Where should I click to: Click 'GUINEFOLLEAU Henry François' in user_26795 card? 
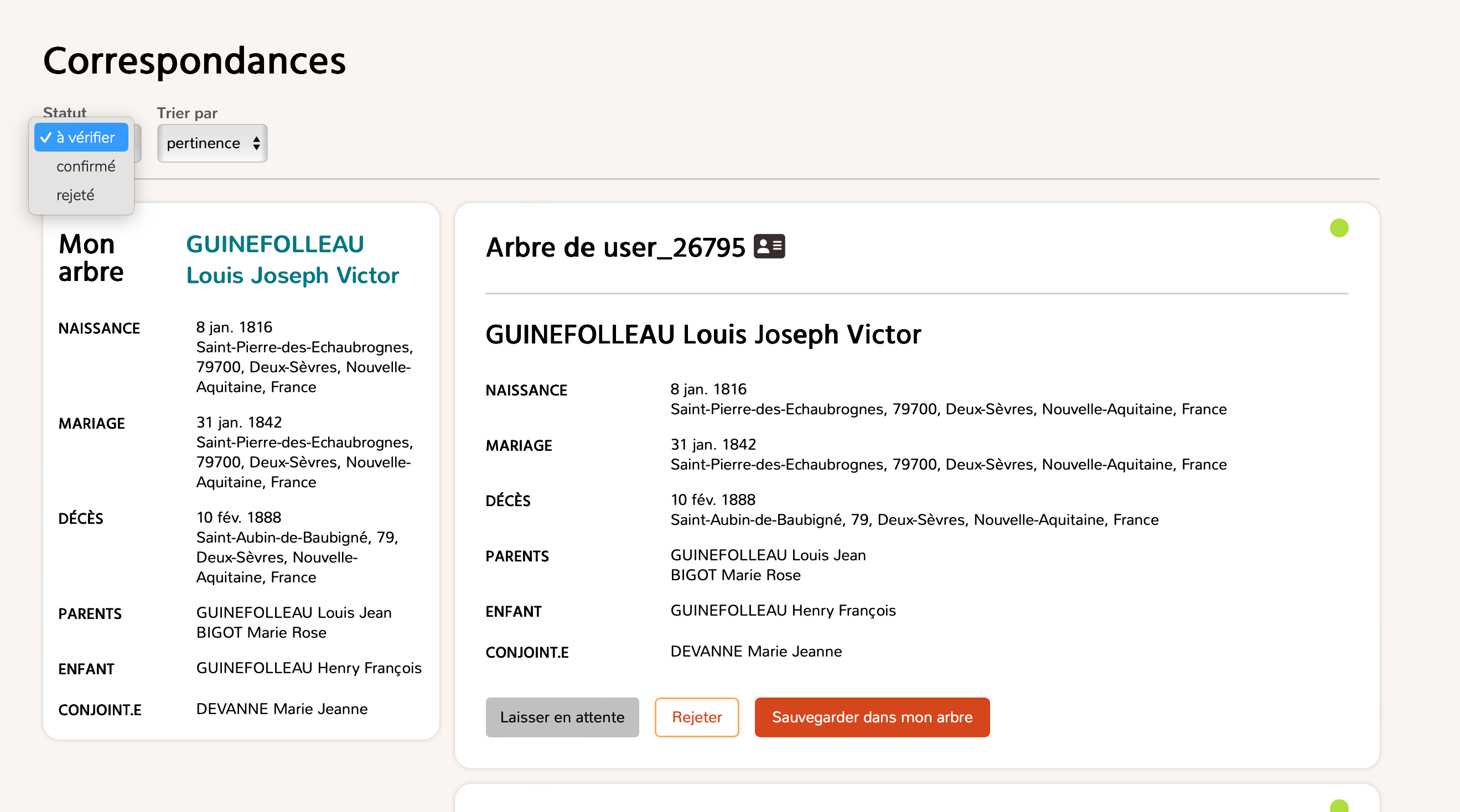(x=783, y=610)
